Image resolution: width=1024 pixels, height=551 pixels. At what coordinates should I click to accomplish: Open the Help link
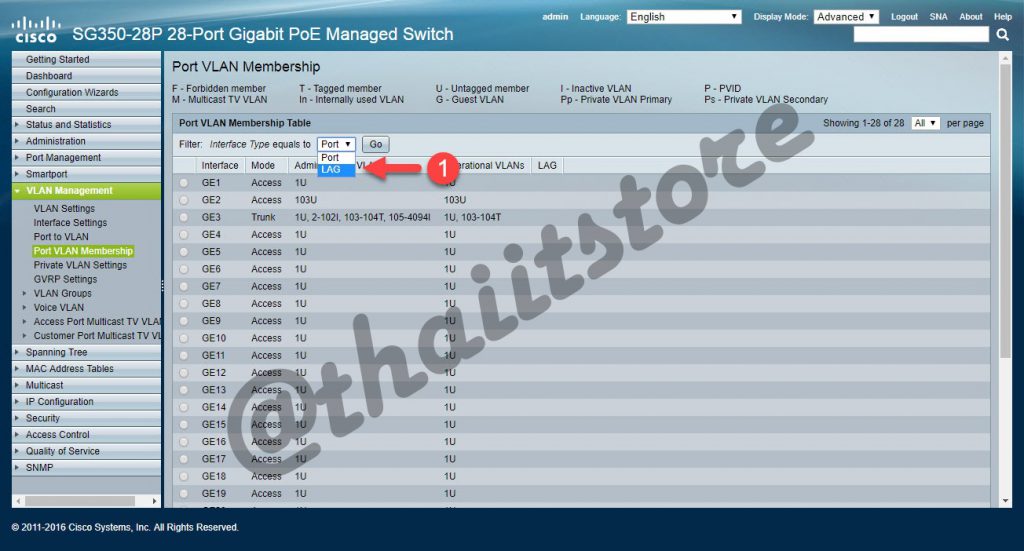click(x=1002, y=17)
